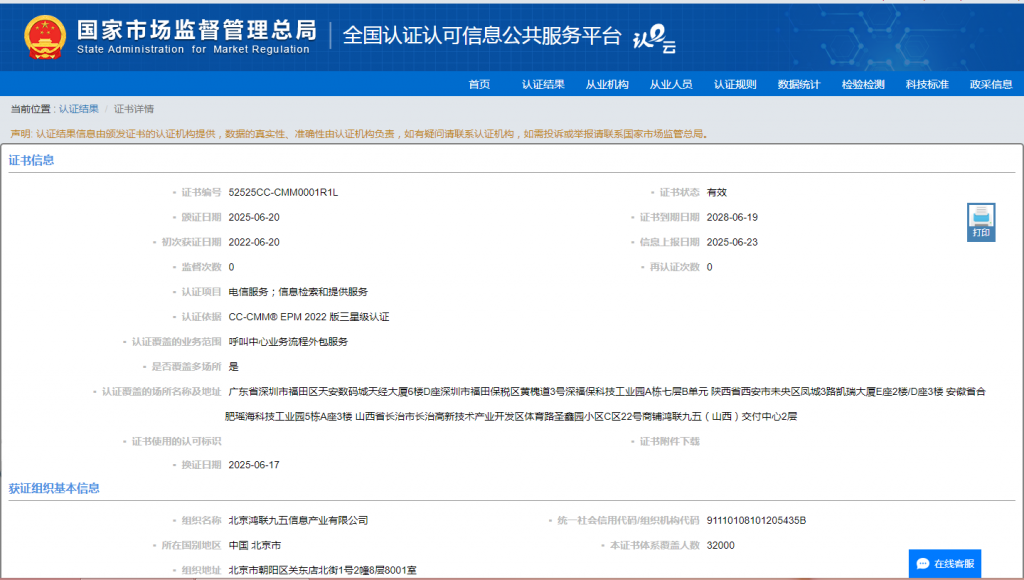Click the 证书信息 section header
Image resolution: width=1024 pixels, height=580 pixels.
[x=32, y=160]
